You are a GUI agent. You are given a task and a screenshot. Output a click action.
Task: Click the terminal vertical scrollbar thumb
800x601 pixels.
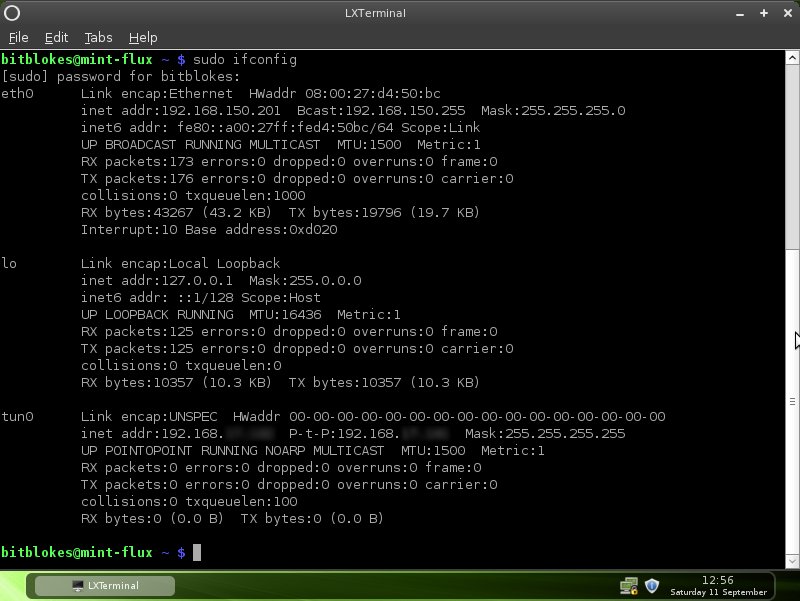point(792,403)
